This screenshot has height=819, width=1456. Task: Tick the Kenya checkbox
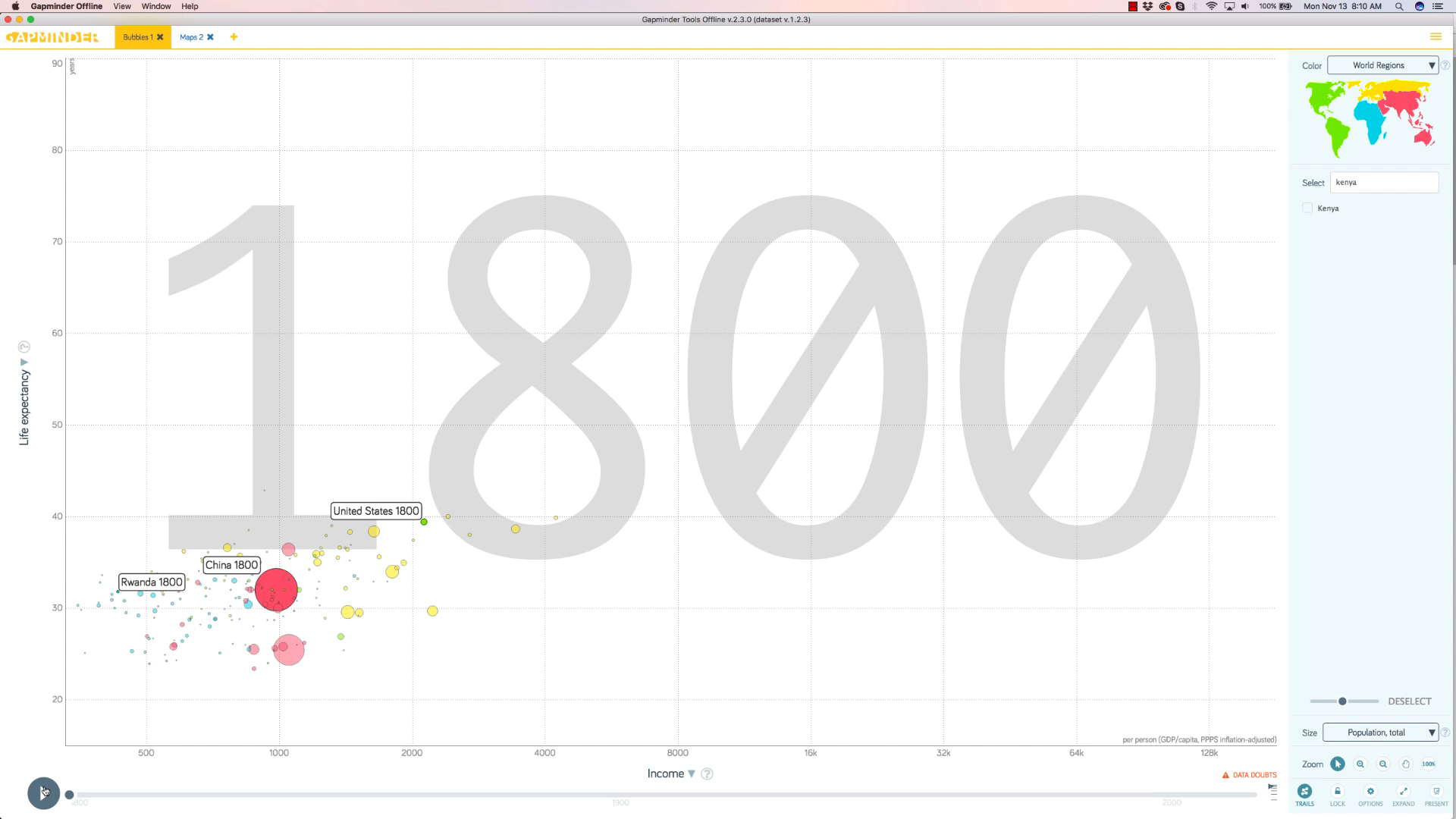click(x=1307, y=208)
